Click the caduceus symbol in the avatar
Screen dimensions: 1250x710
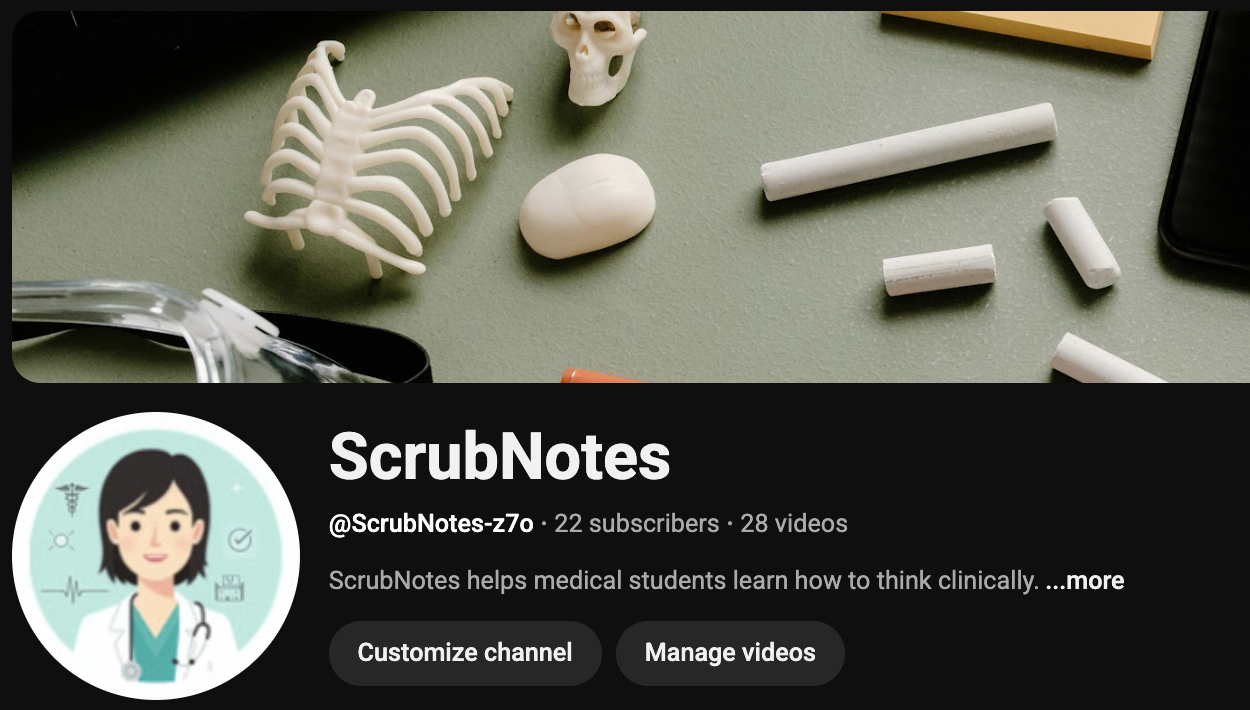point(73,499)
